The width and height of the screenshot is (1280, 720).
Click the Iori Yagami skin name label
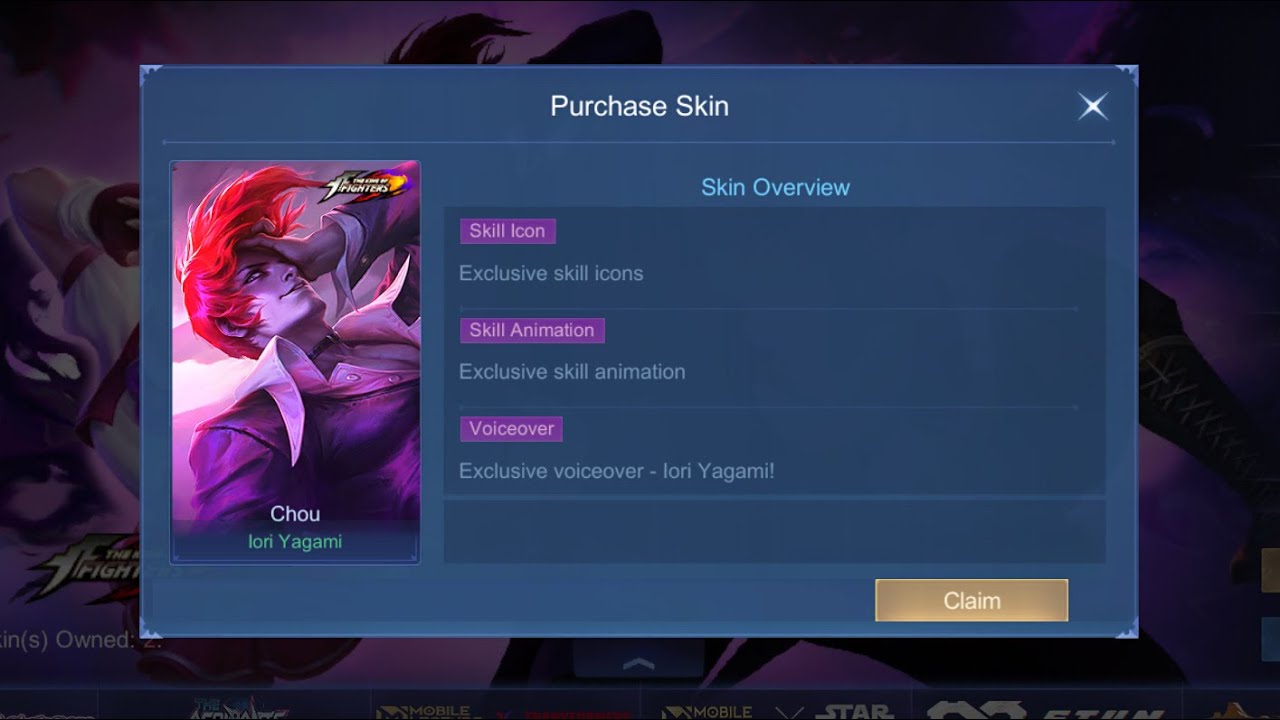click(x=295, y=541)
